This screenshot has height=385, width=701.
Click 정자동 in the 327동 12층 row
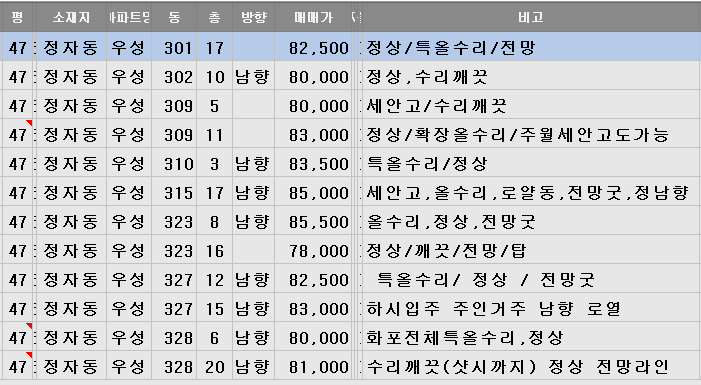pos(71,280)
